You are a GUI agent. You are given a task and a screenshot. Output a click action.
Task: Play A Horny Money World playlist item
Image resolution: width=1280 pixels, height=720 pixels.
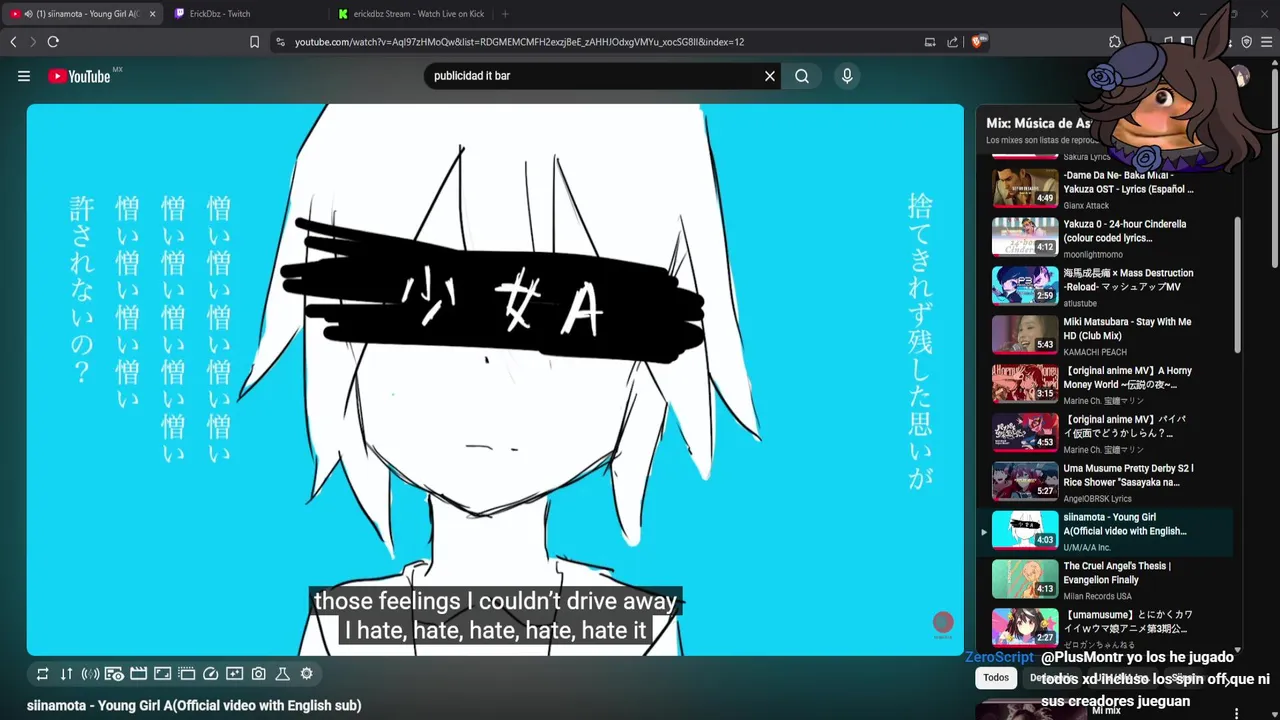pyautogui.click(x=1105, y=385)
